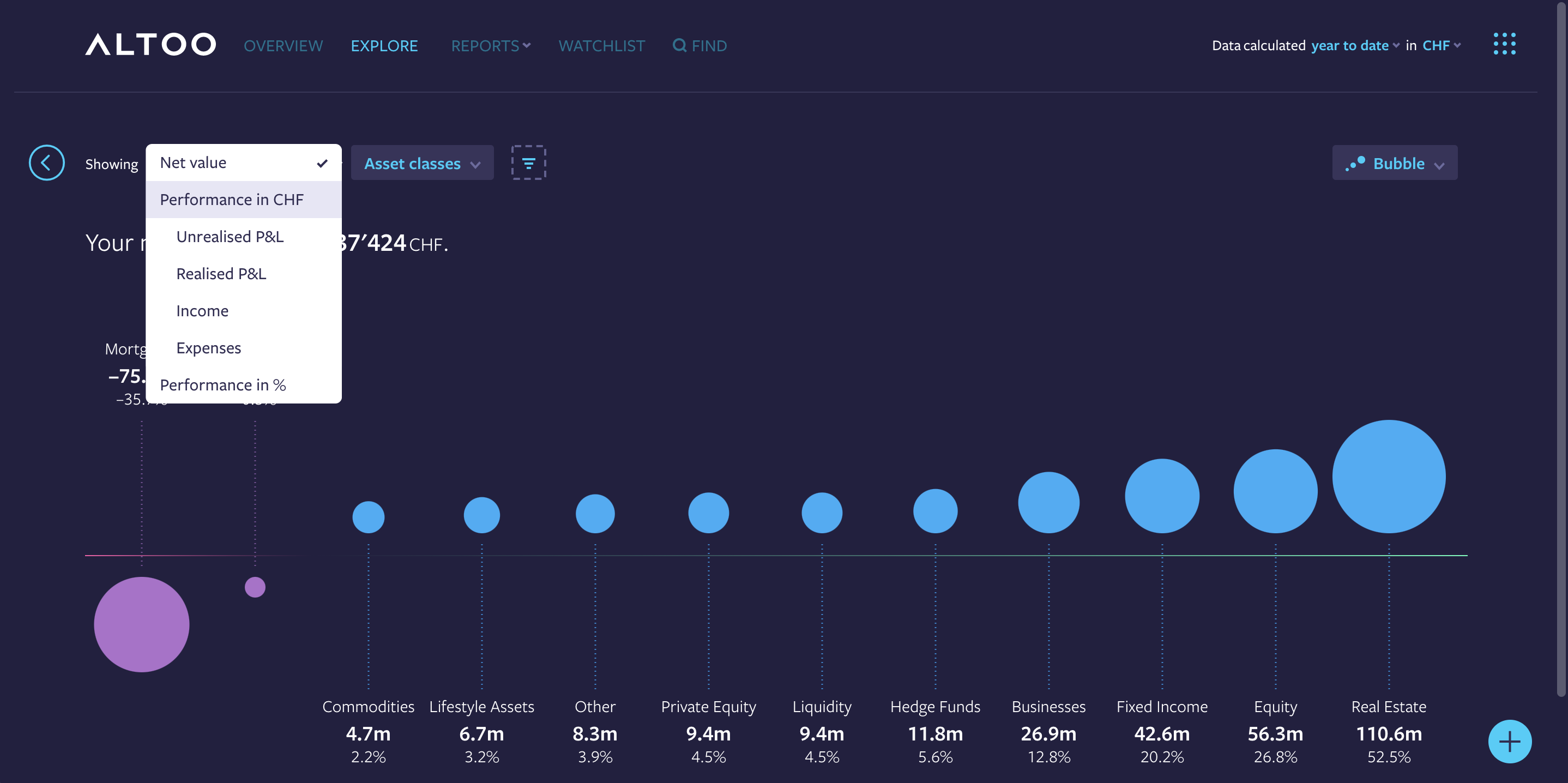The width and height of the screenshot is (1568, 783).
Task: Choose Performance in CHF from the list
Action: pos(232,199)
